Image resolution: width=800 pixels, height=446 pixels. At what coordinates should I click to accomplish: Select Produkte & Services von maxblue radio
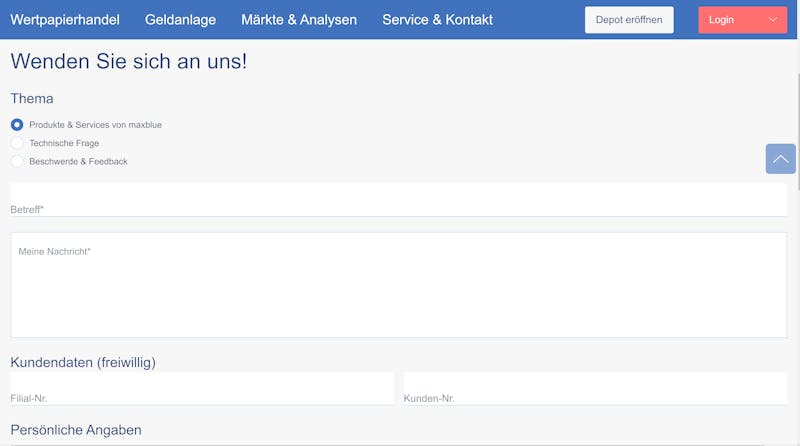pyautogui.click(x=17, y=125)
